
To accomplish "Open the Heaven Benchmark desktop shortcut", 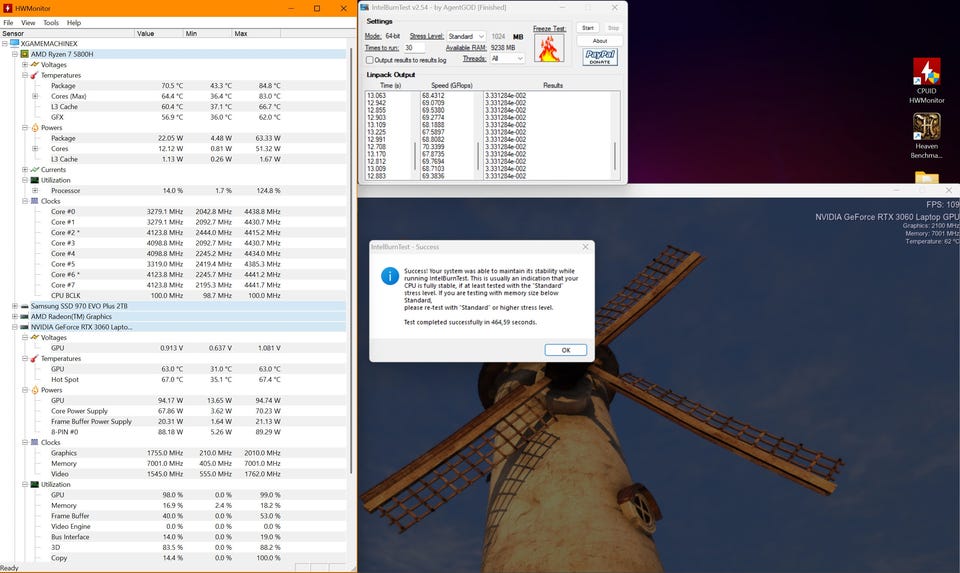I will pos(927,127).
